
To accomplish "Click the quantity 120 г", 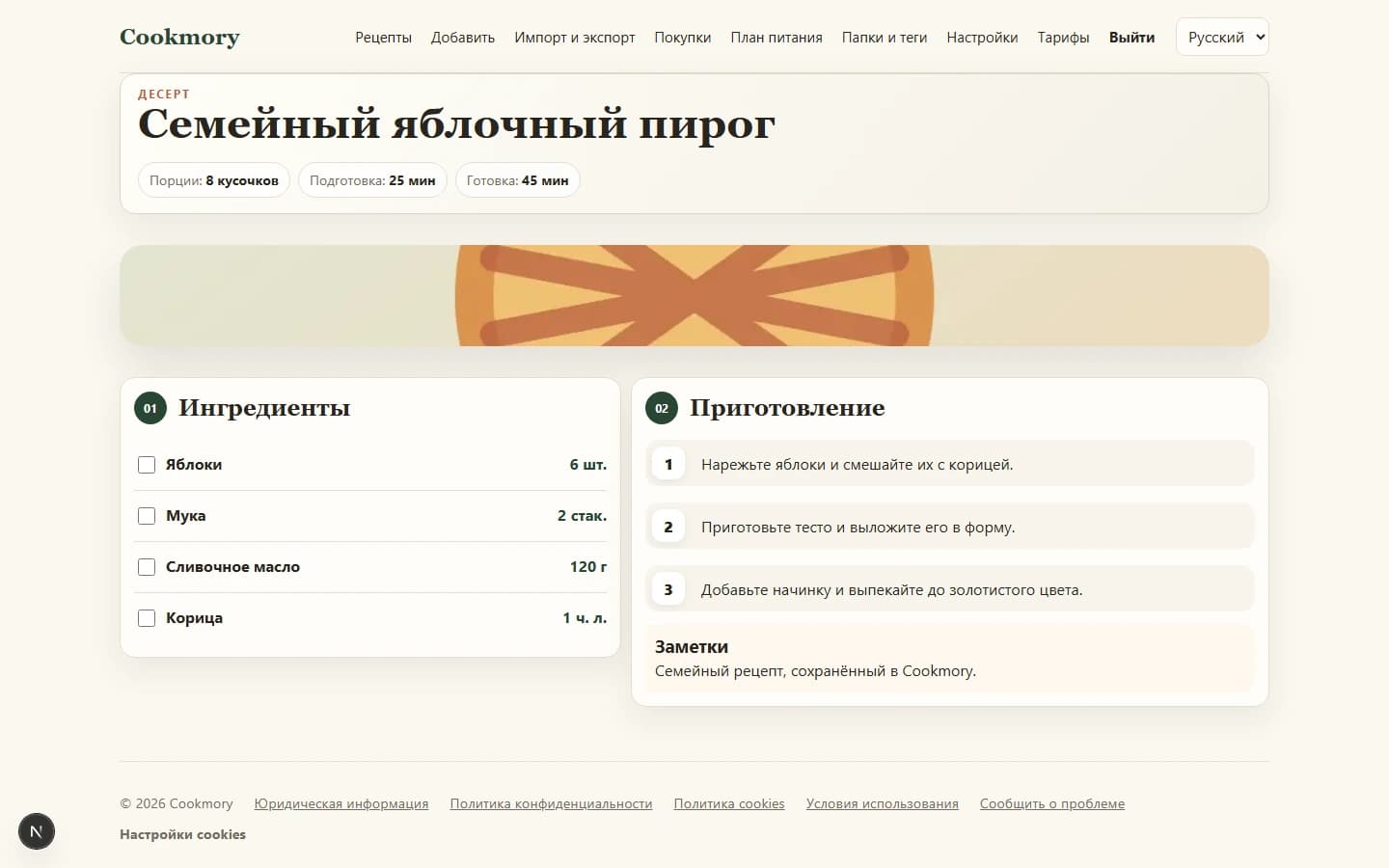I will [588, 567].
